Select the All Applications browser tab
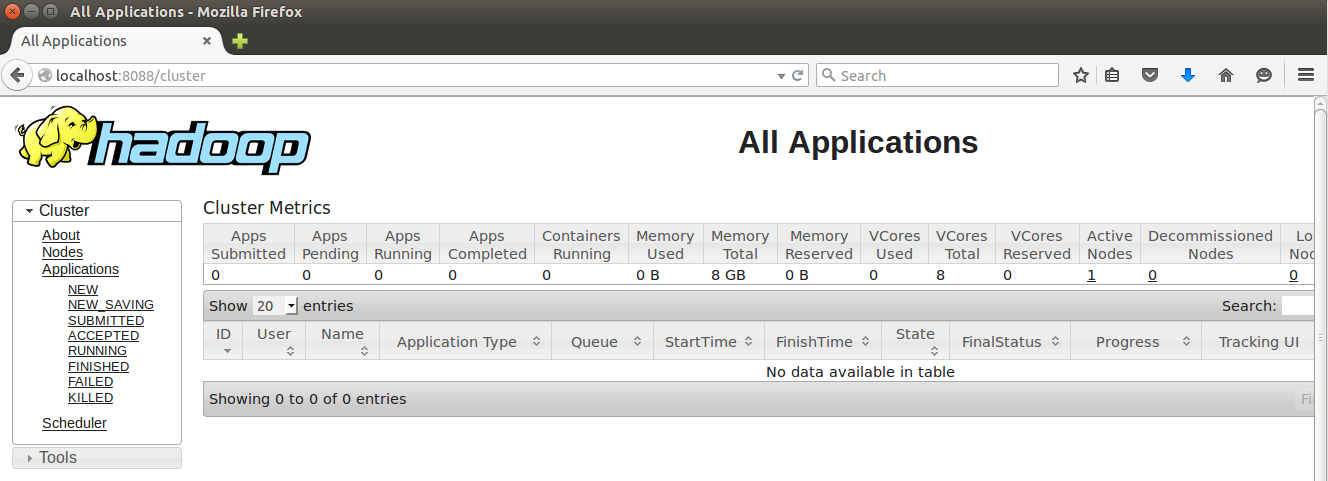 116,41
